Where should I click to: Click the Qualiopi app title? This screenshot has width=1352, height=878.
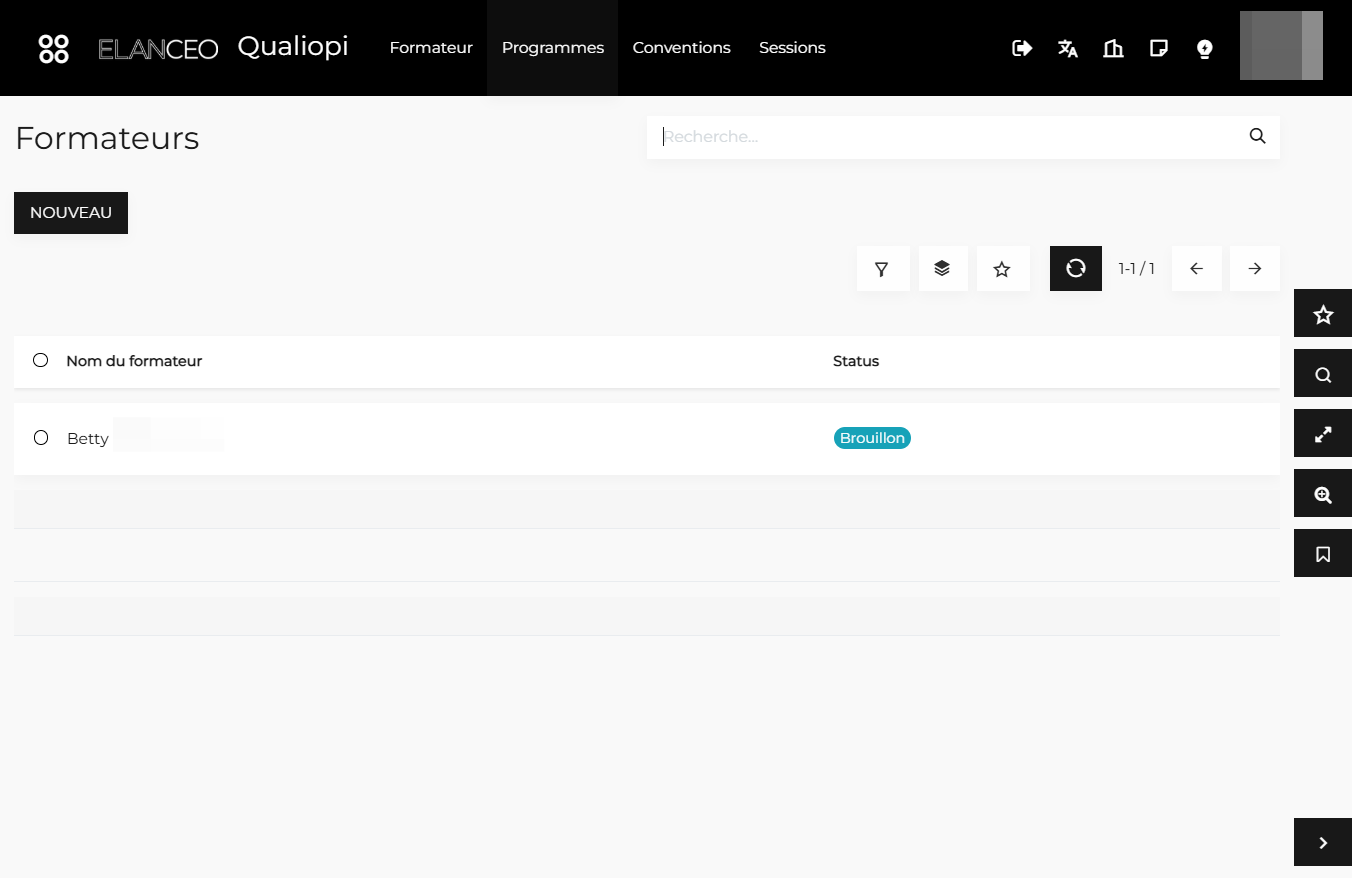[x=293, y=47]
